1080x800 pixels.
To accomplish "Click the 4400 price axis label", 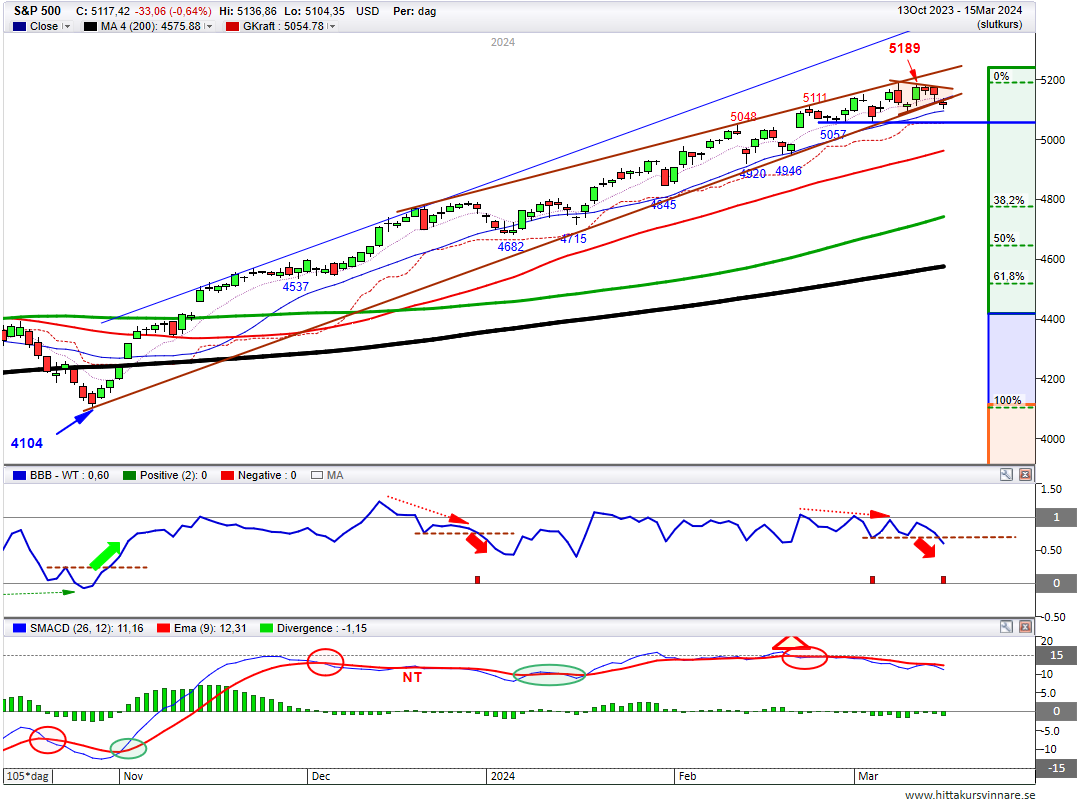I will [x=1052, y=319].
